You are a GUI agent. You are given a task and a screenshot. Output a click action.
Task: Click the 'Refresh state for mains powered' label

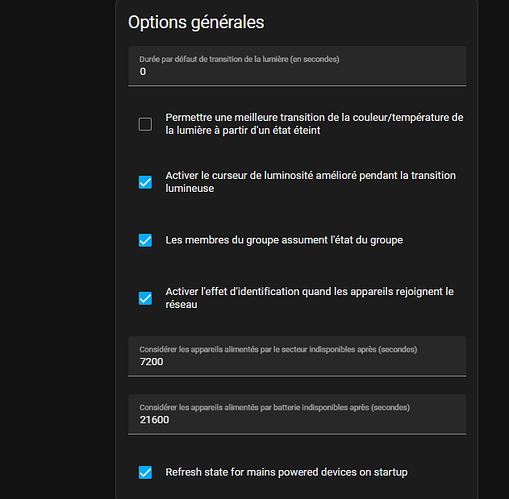pyautogui.click(x=286, y=472)
